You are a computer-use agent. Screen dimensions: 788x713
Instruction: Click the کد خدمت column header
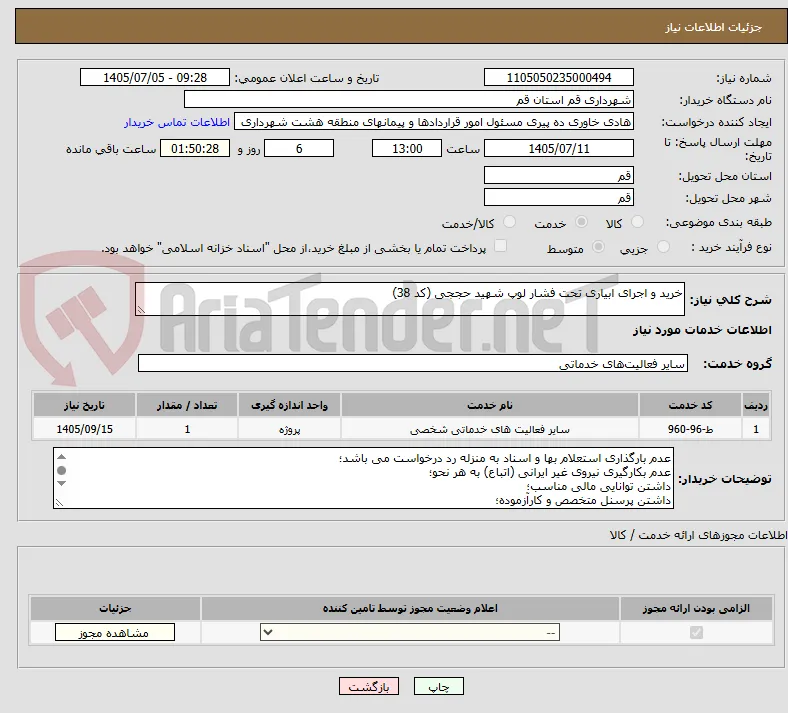pyautogui.click(x=691, y=405)
